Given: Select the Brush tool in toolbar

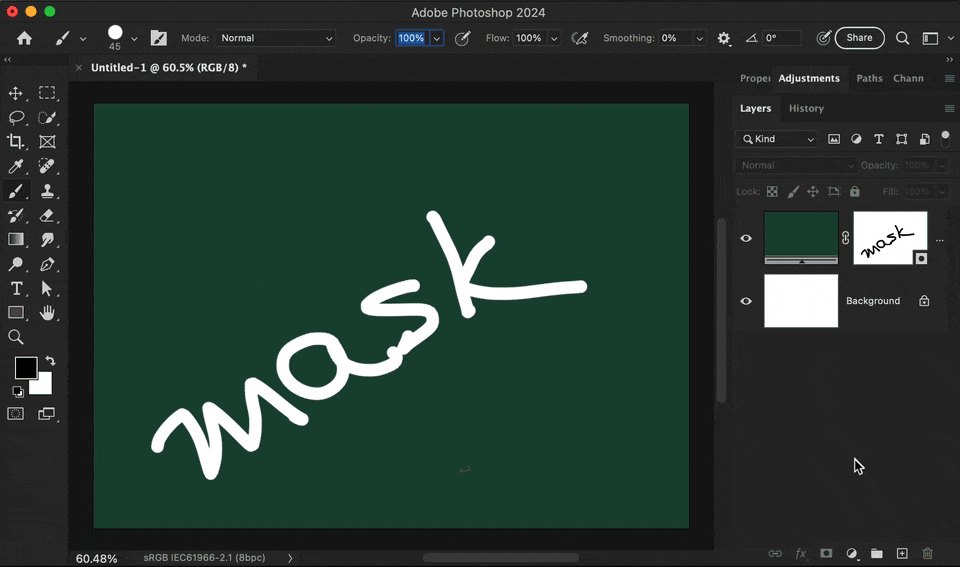Looking at the screenshot, I should [16, 191].
